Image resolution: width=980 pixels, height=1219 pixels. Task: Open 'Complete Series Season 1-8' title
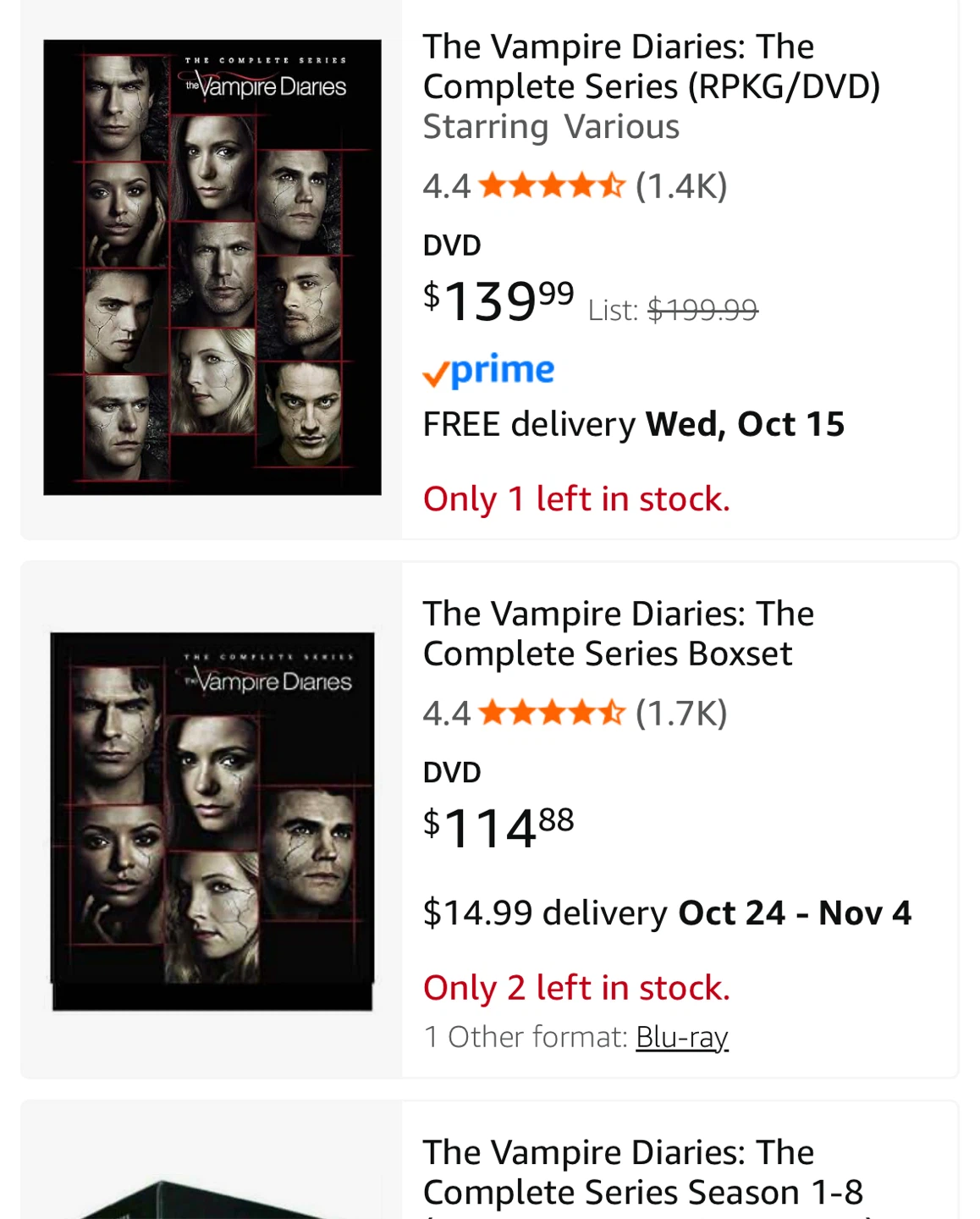pos(642,1172)
